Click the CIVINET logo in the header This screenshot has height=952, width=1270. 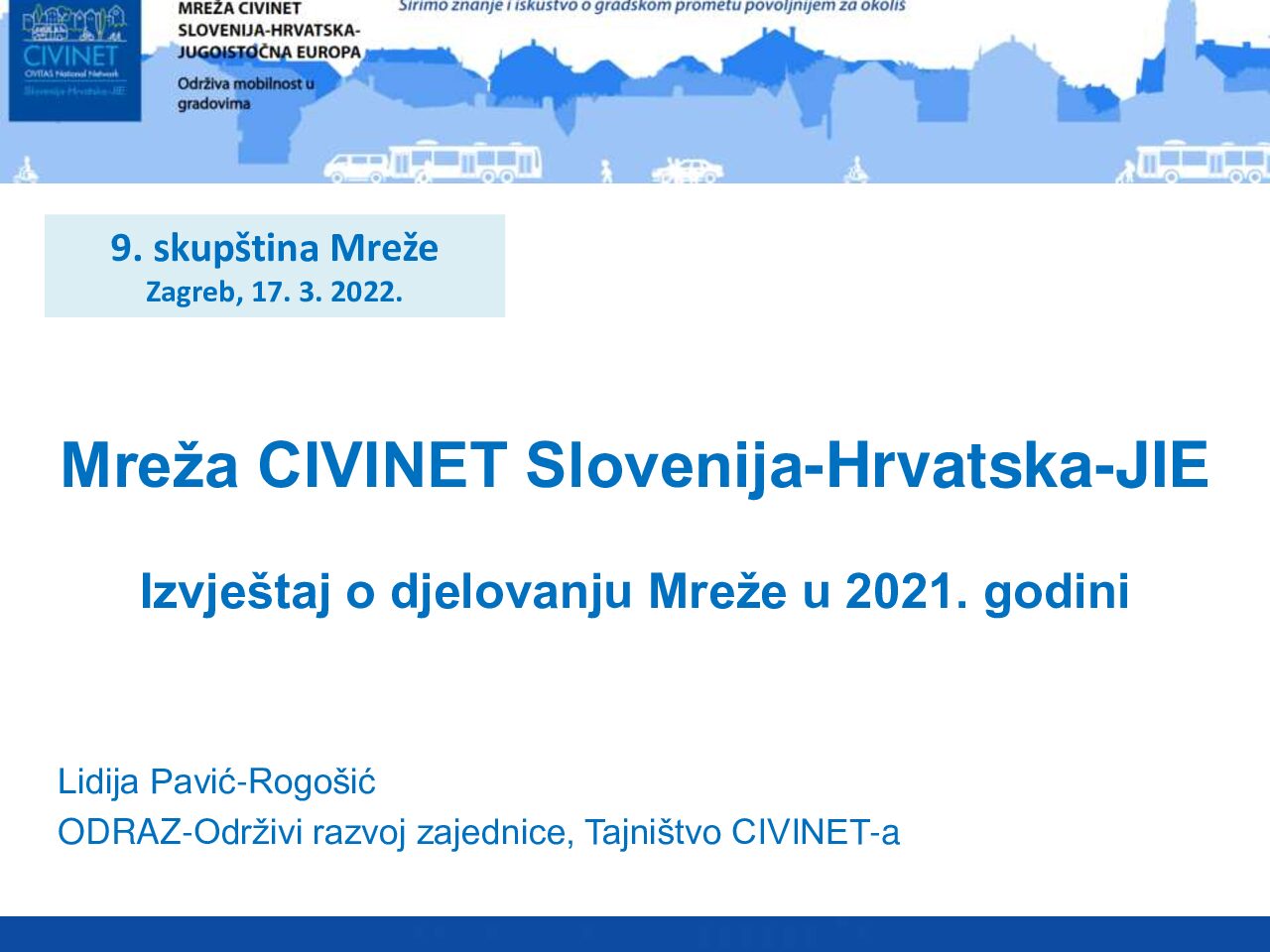[74, 59]
